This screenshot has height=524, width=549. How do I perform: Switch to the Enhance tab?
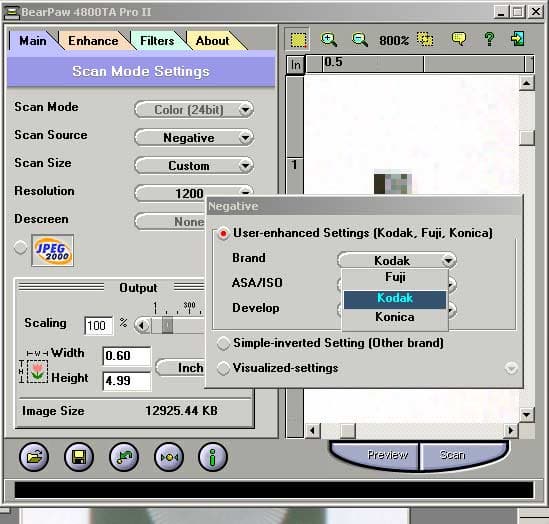click(x=93, y=41)
